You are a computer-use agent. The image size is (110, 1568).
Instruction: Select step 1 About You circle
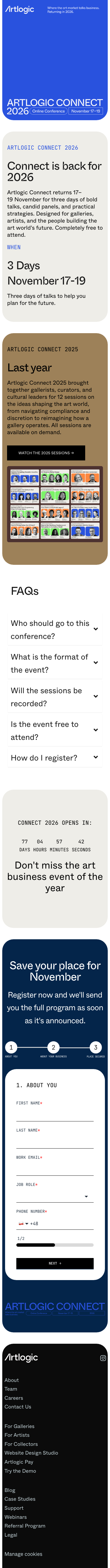pos(11,1047)
